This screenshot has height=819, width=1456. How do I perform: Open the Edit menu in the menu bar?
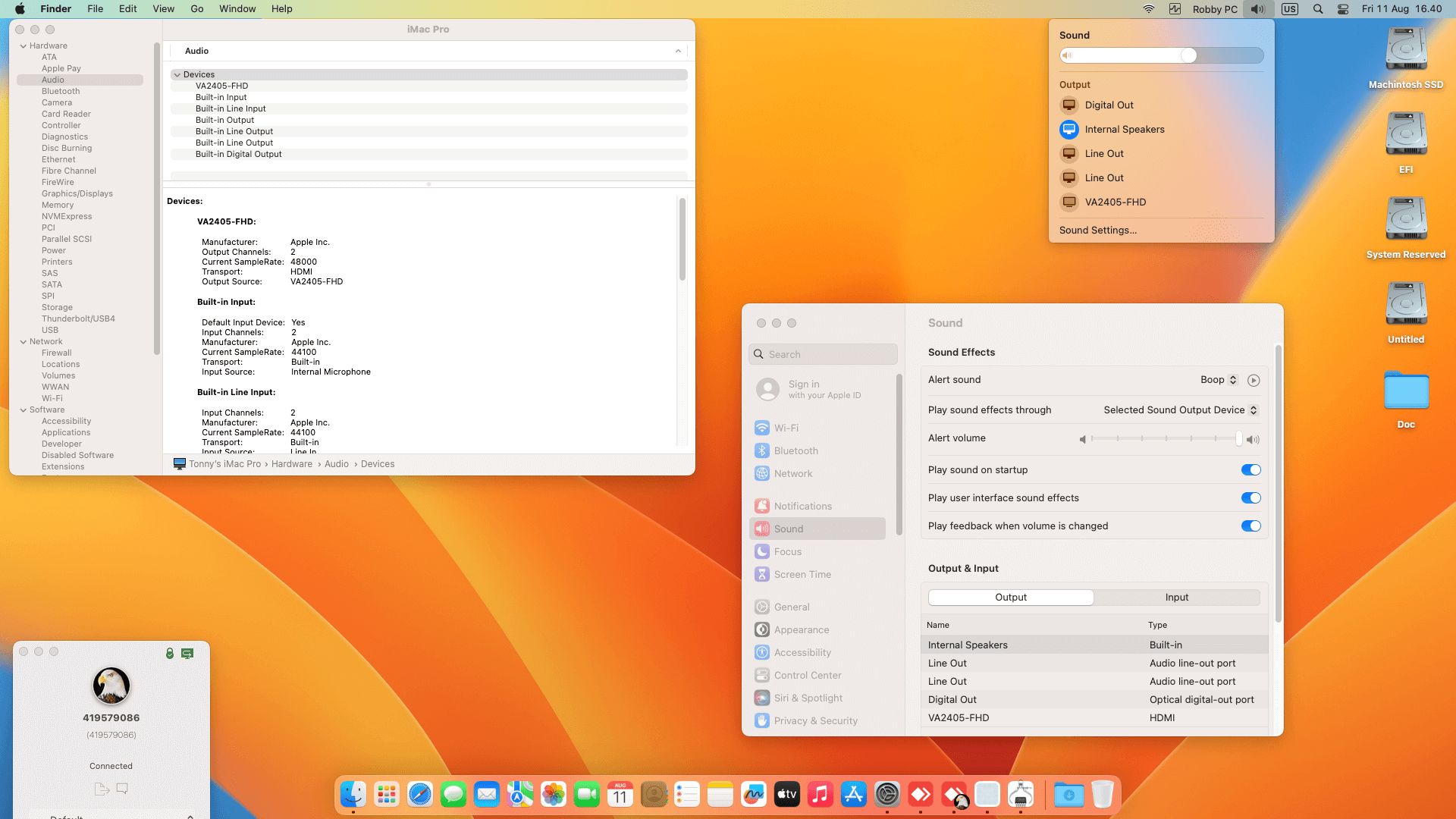[x=127, y=9]
